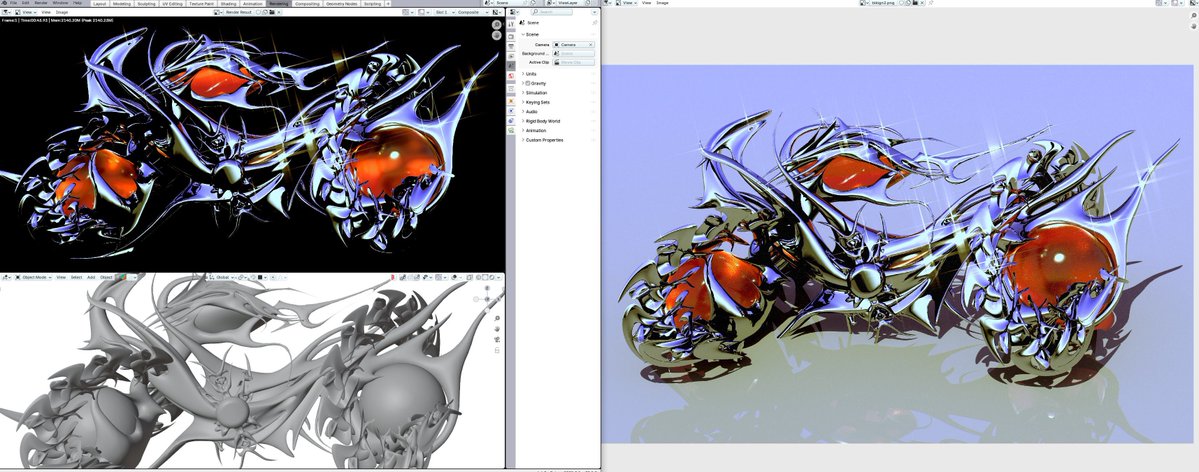Click the properties search field

(x=551, y=12)
